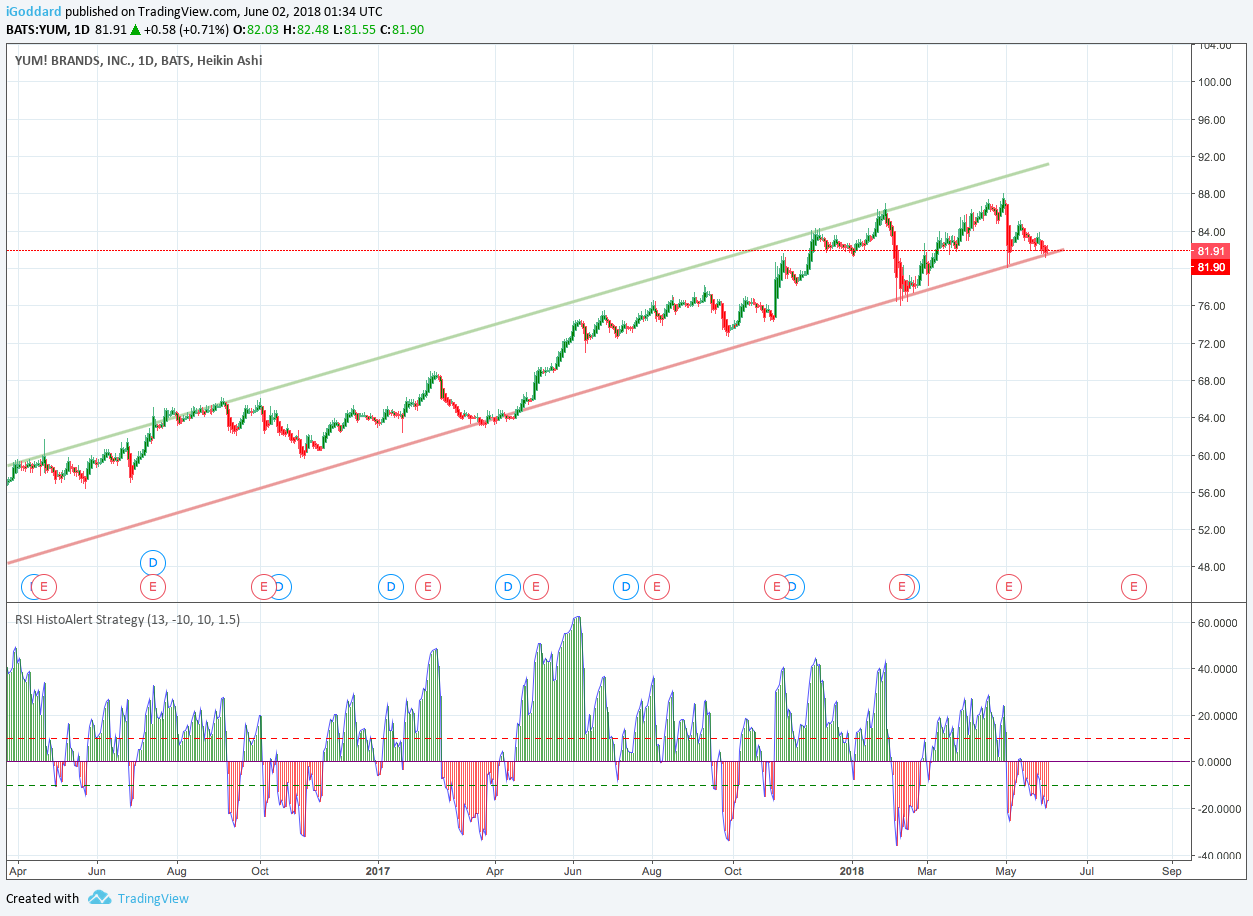
Task: Click the E earnings marker under May 2018
Action: click(x=1008, y=587)
